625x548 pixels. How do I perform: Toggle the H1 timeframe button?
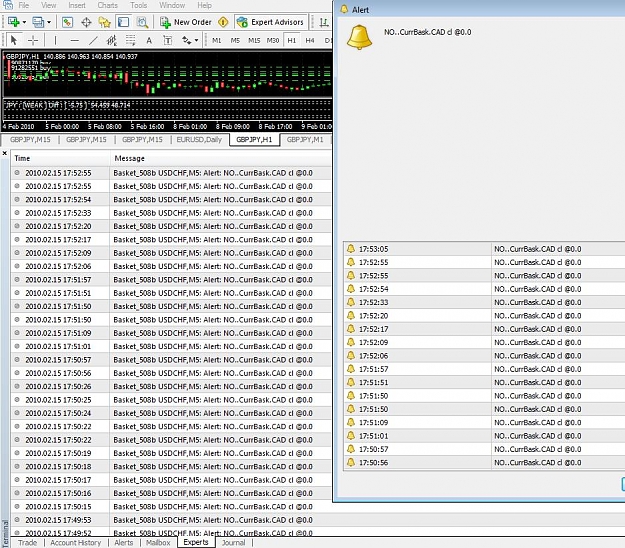[292, 40]
